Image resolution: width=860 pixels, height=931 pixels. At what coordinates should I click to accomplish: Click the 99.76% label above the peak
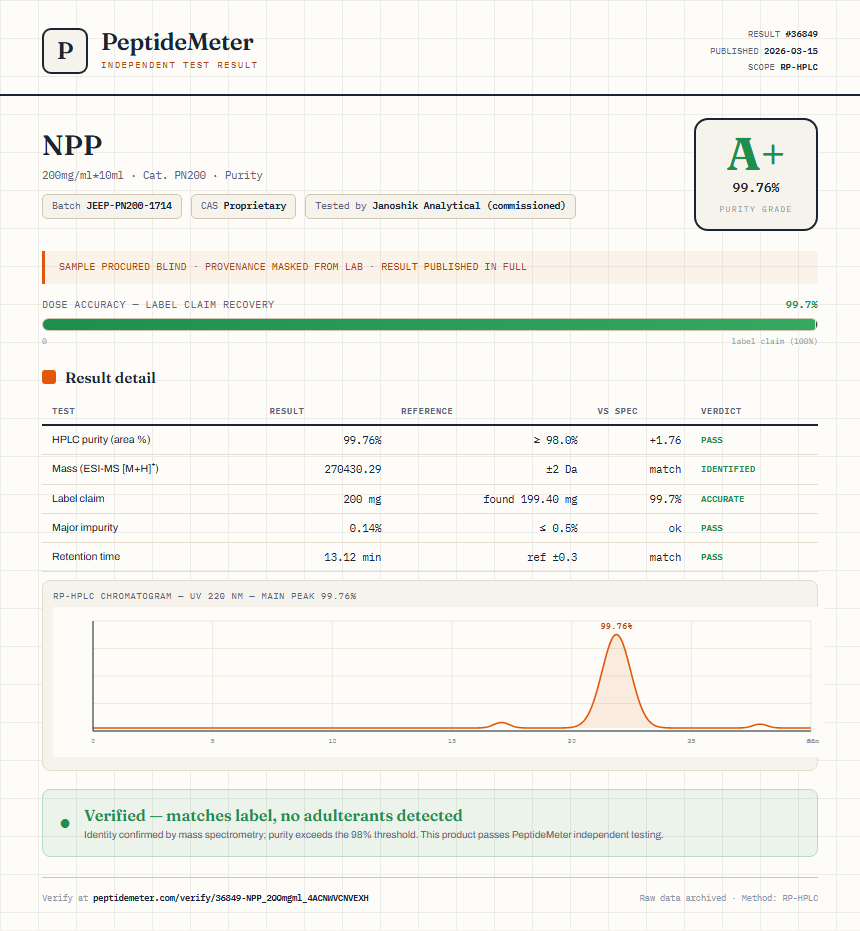(x=616, y=626)
